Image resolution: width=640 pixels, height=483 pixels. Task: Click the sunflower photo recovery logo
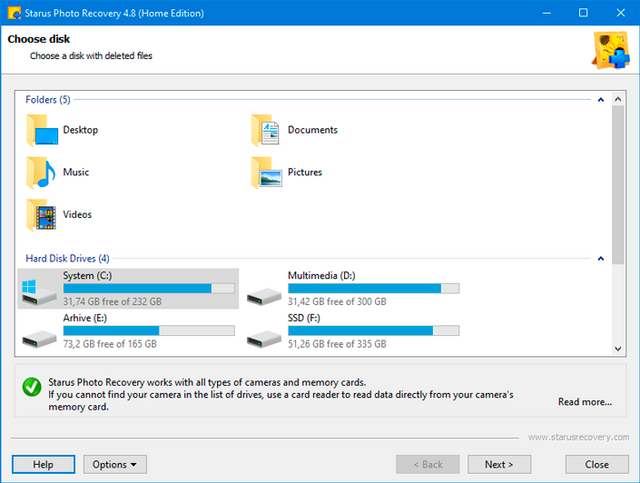point(611,50)
